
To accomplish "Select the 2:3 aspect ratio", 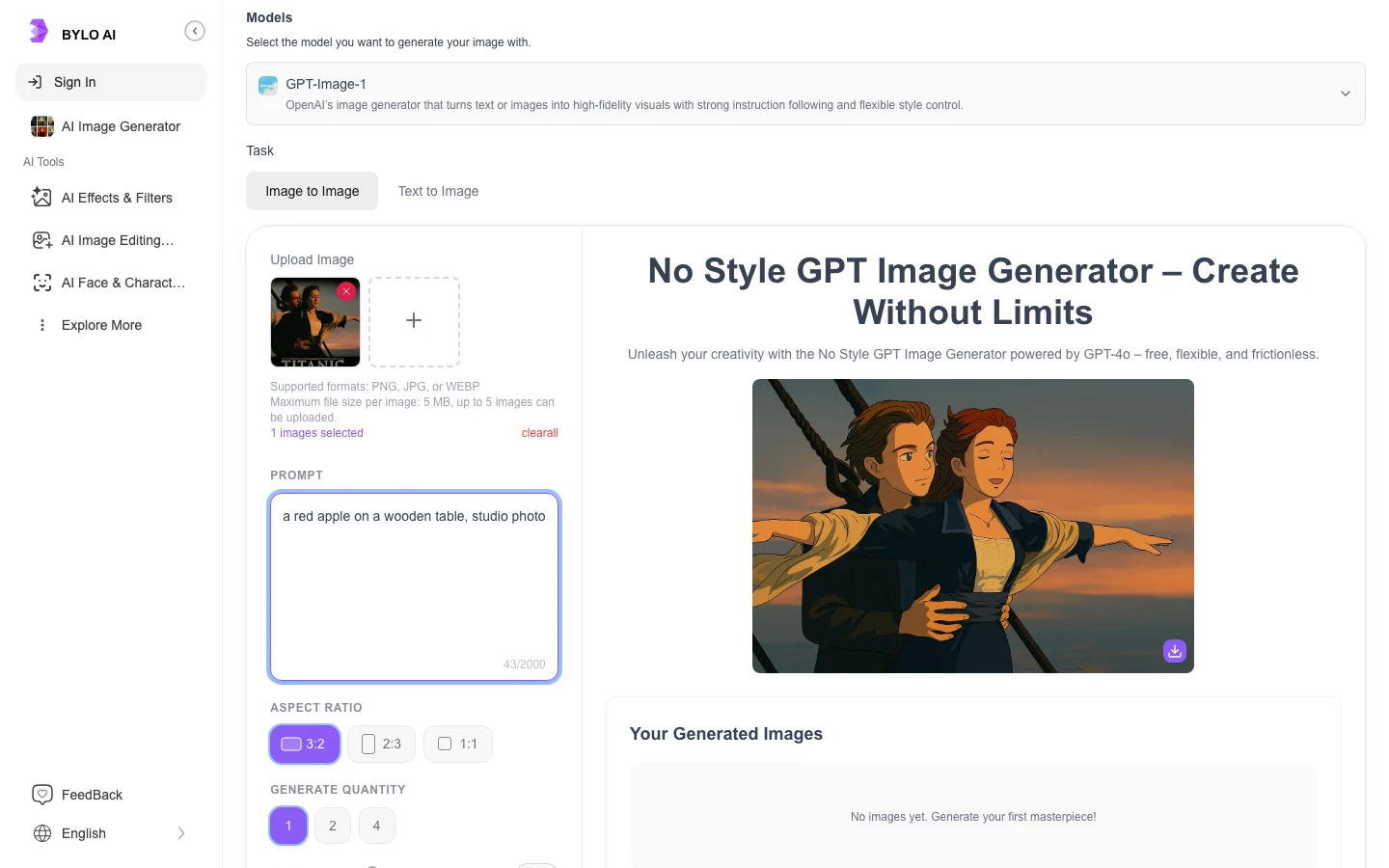I will 381,744.
